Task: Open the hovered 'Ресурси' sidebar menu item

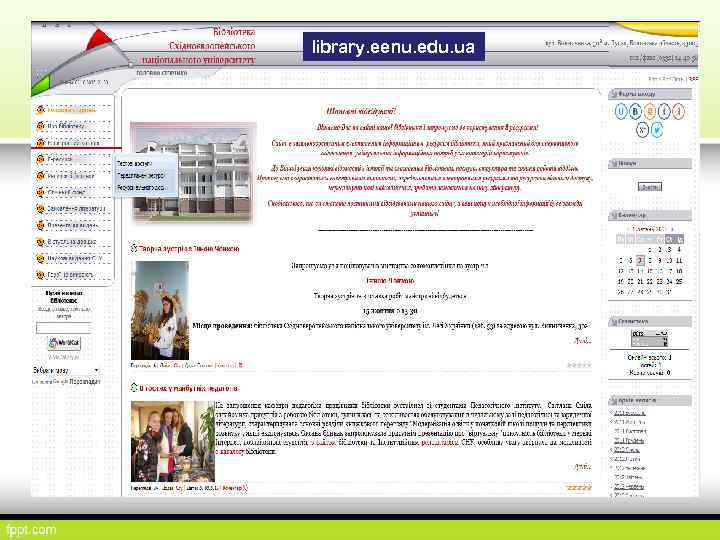Action: [x=60, y=159]
